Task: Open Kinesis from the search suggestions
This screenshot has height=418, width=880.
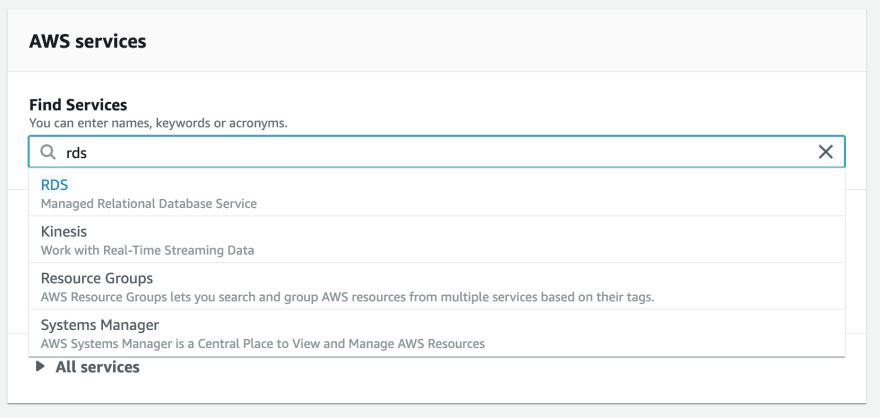Action: click(437, 240)
